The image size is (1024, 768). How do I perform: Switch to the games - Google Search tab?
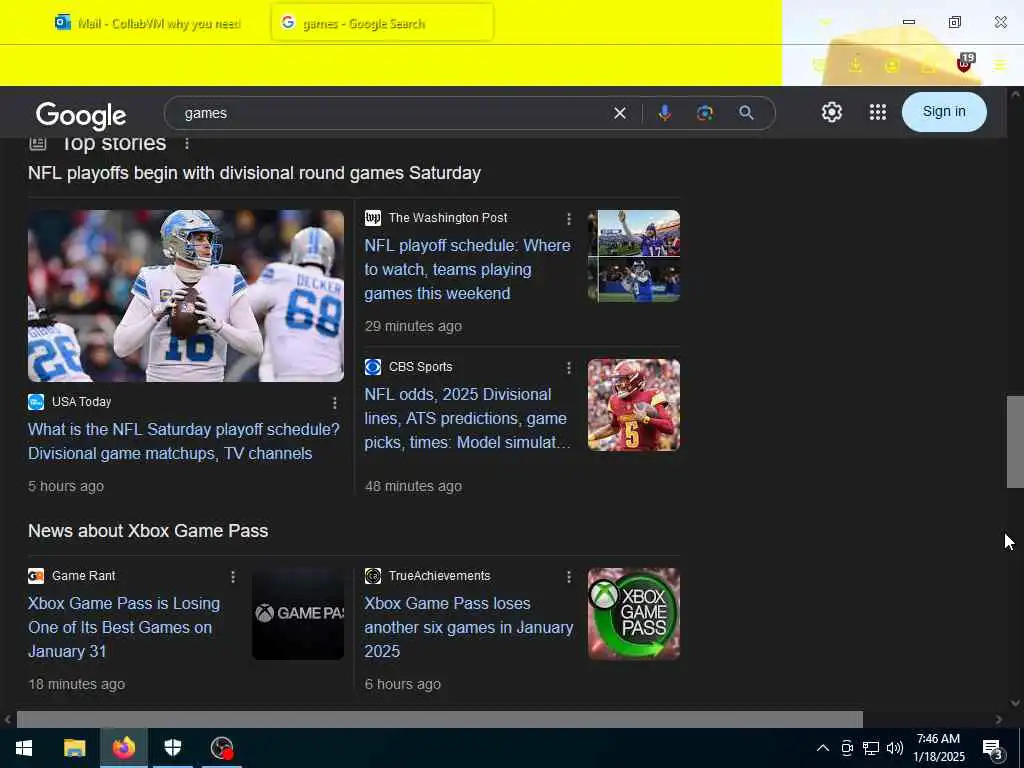pyautogui.click(x=382, y=23)
